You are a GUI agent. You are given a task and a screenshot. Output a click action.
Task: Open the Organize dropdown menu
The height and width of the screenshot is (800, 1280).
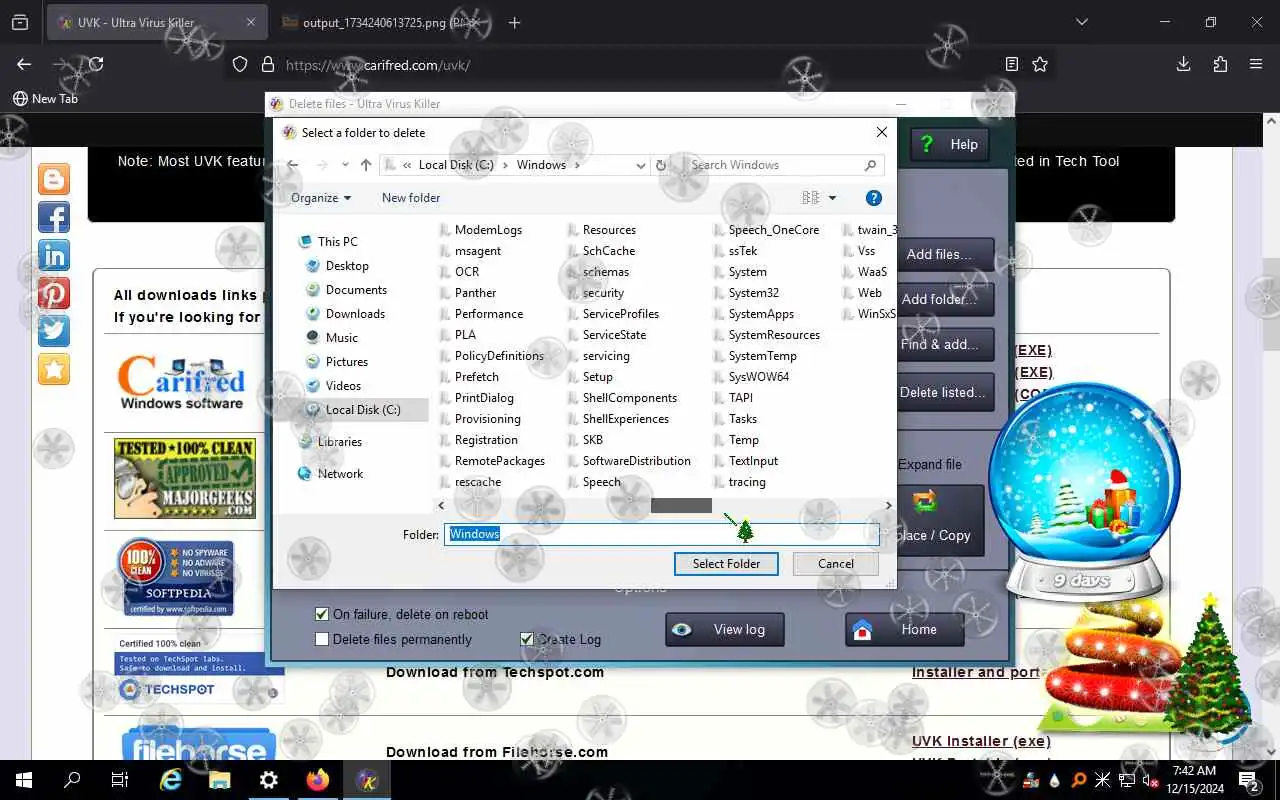coord(321,198)
